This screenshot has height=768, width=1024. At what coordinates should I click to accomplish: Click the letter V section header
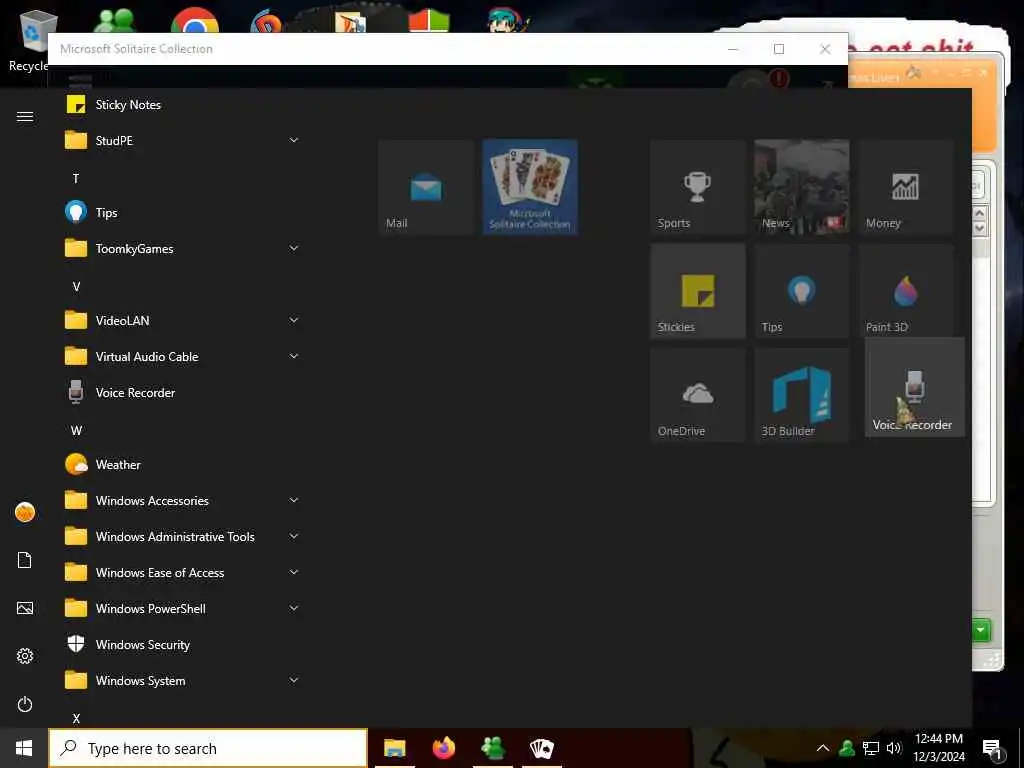click(x=76, y=286)
